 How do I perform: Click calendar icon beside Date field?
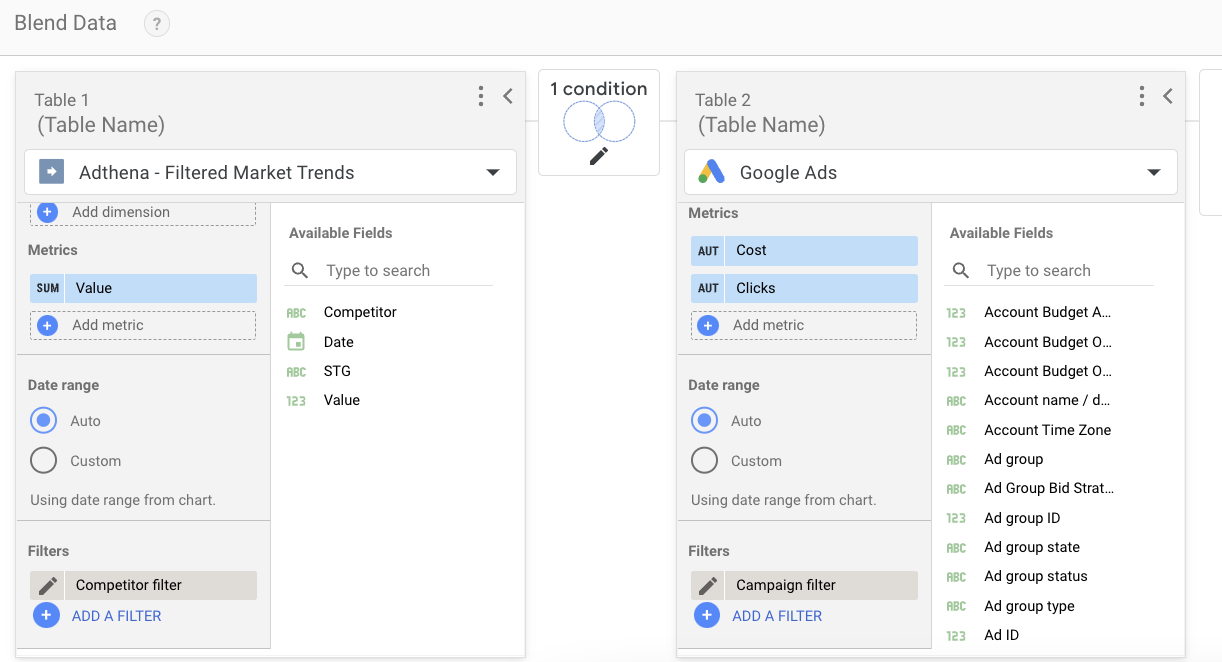pyautogui.click(x=296, y=342)
